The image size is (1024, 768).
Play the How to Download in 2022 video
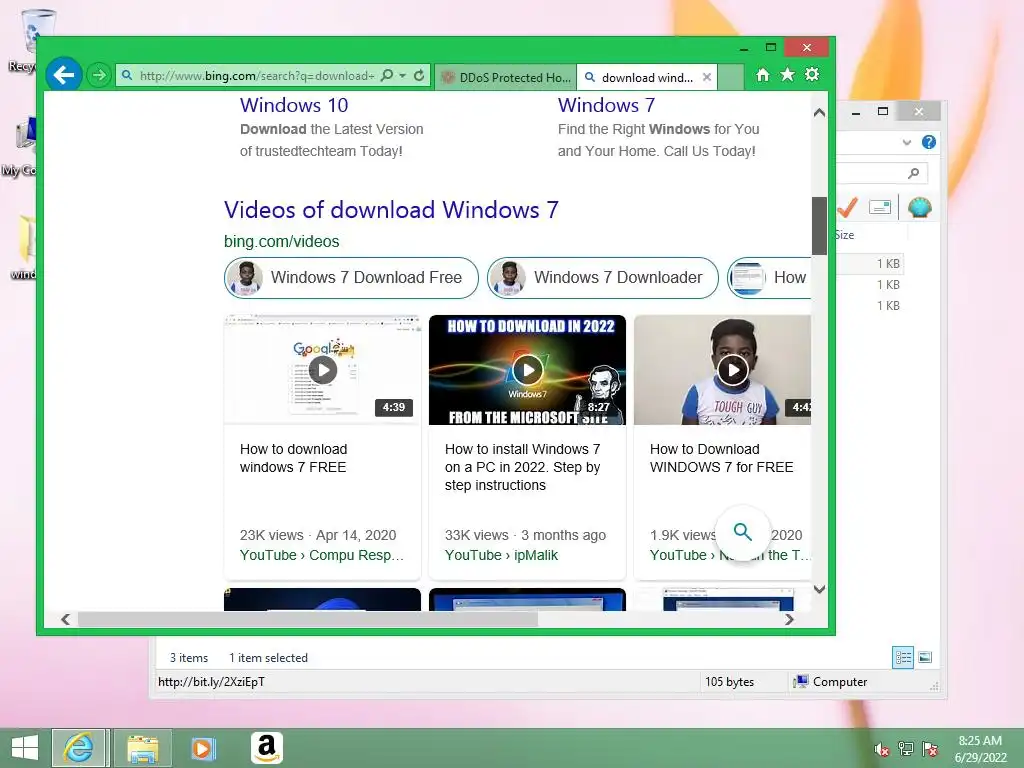[527, 370]
